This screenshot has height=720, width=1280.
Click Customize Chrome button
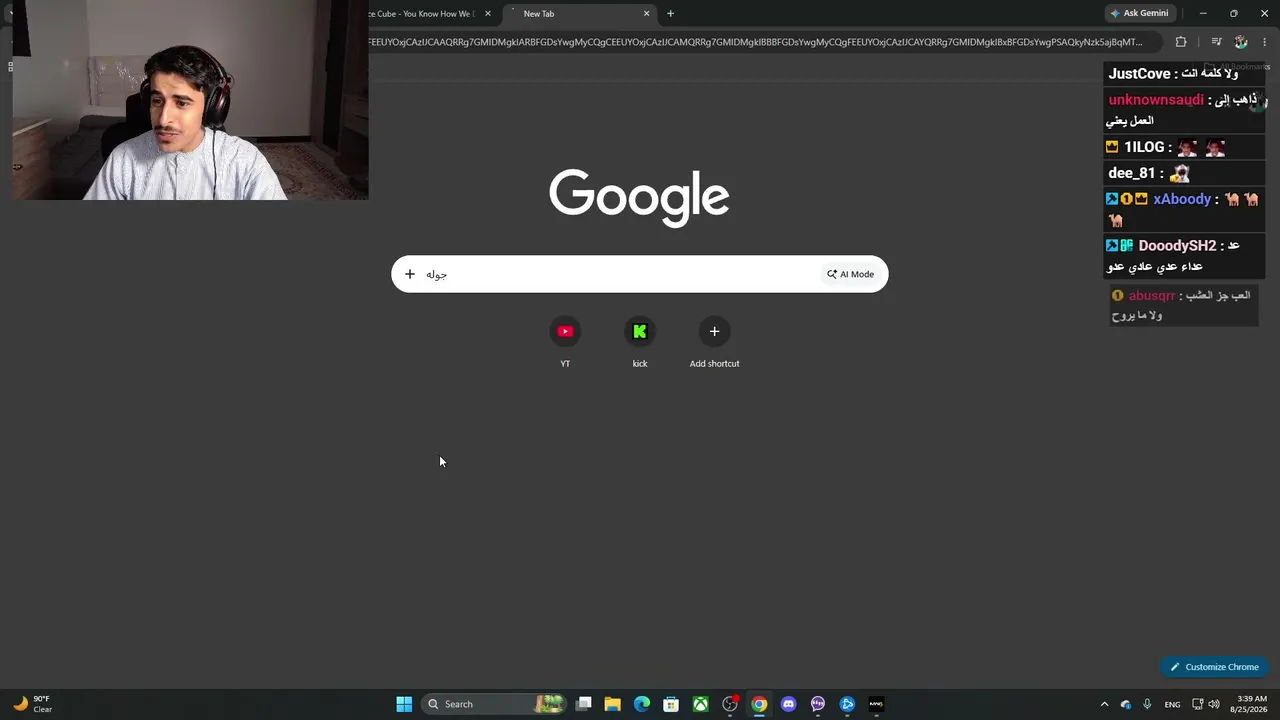[x=1214, y=667]
